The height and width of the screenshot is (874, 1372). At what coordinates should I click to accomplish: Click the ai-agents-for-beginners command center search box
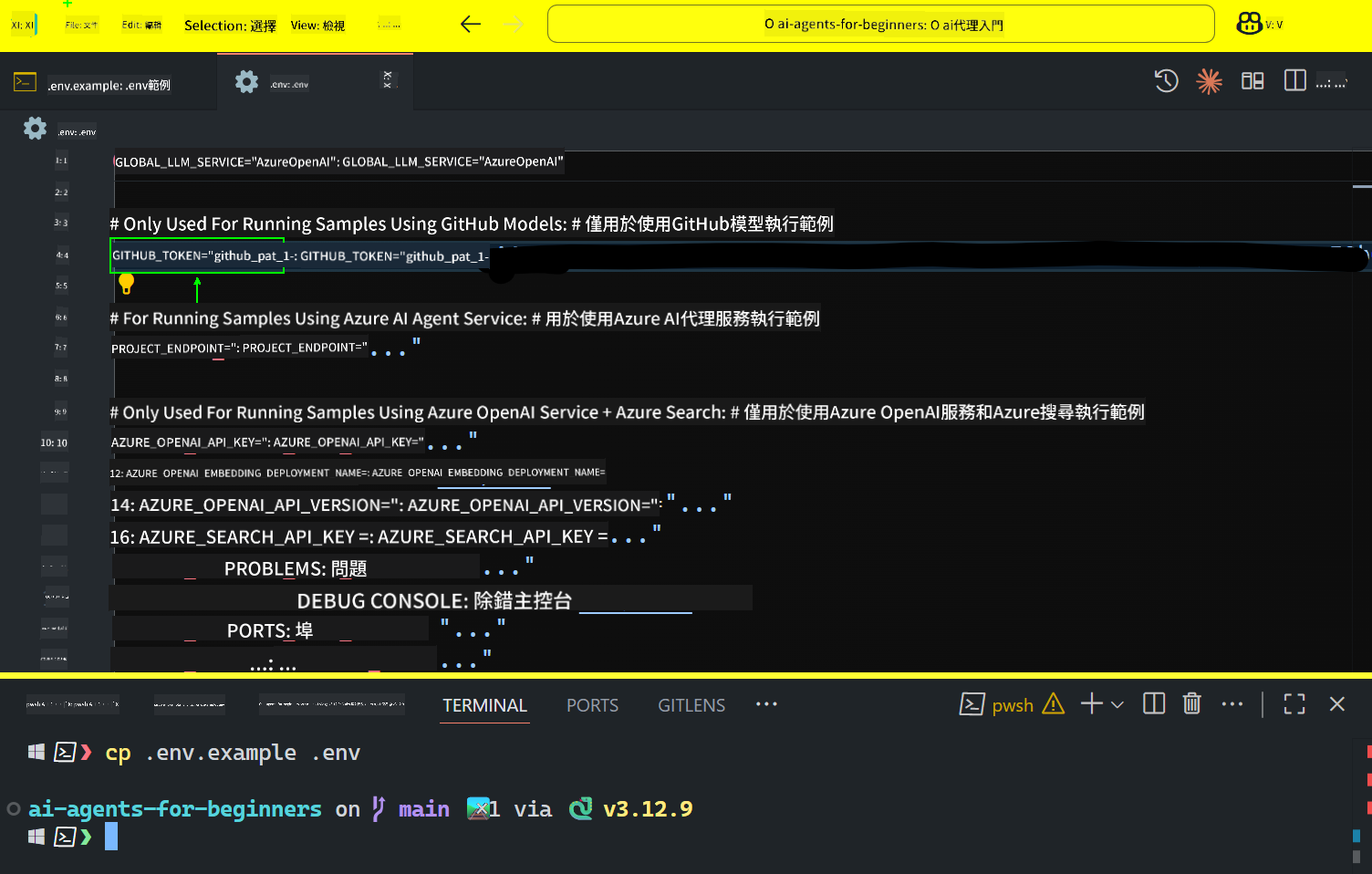point(880,25)
